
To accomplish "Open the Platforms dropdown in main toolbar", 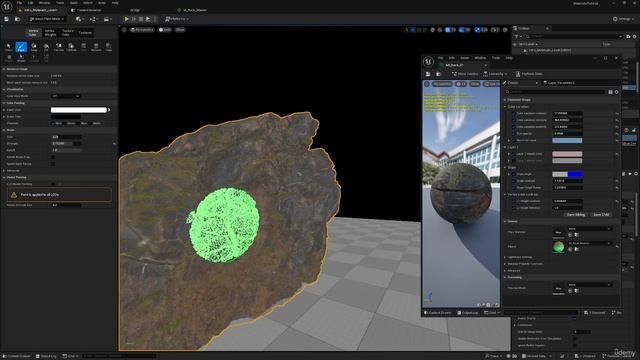I will [177, 19].
